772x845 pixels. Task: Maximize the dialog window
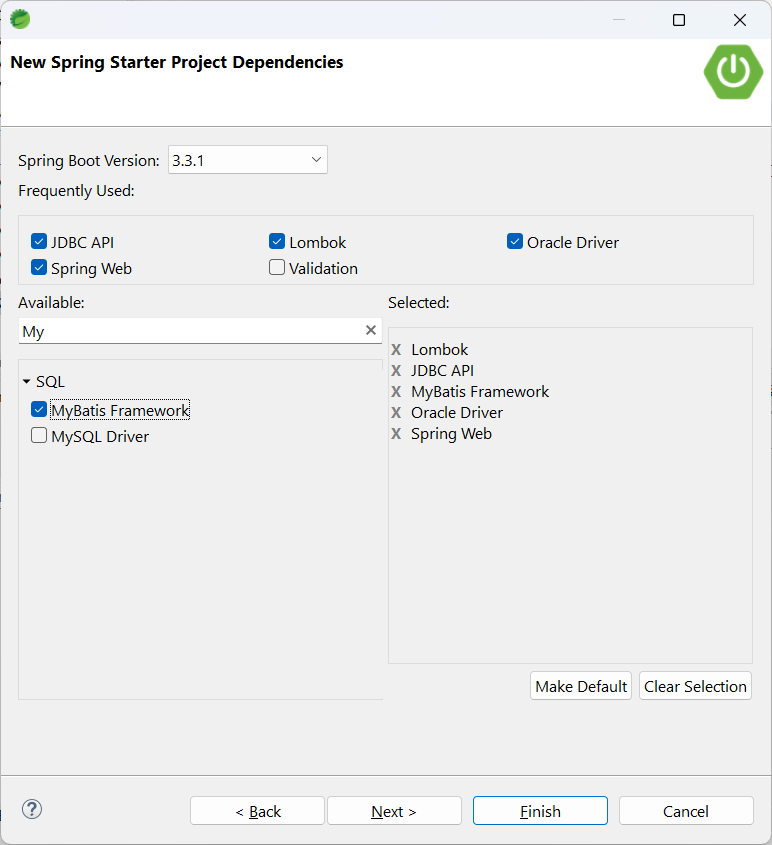pyautogui.click(x=679, y=20)
